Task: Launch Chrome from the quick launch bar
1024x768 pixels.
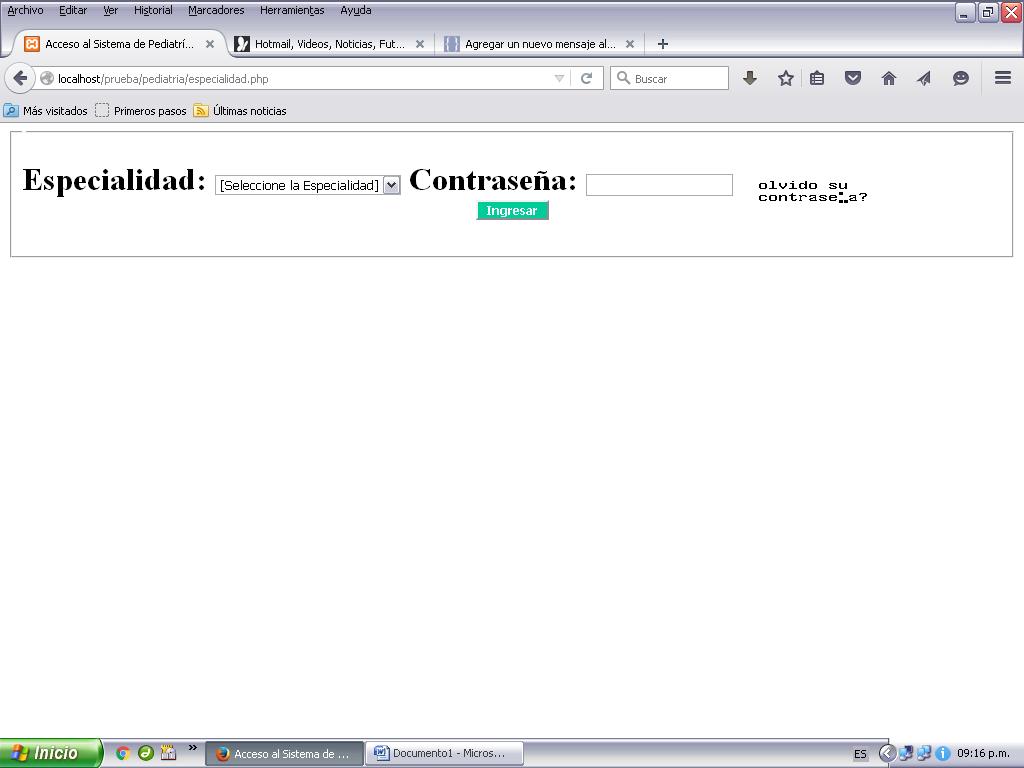Action: coord(123,753)
